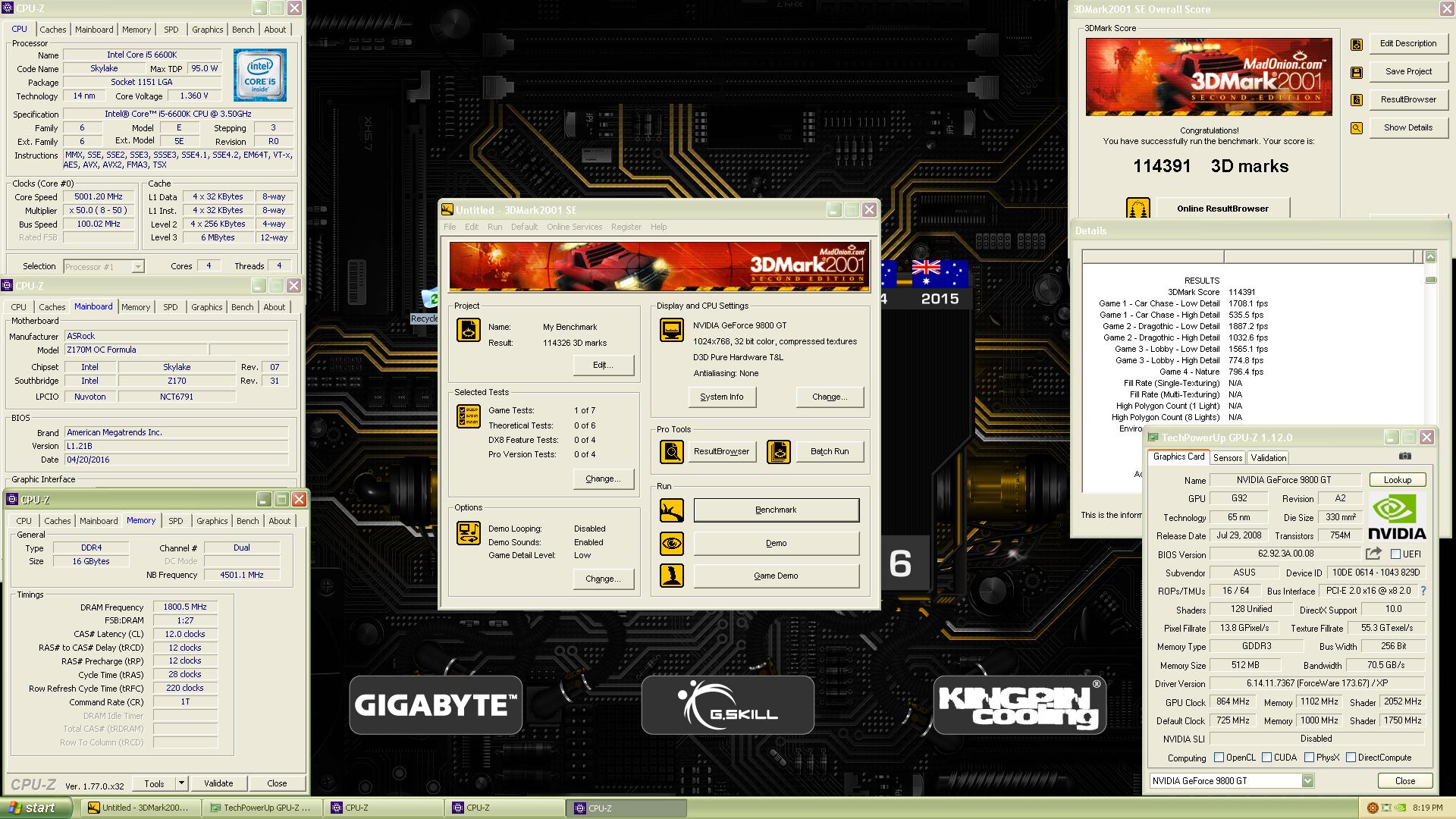The height and width of the screenshot is (819, 1456).
Task: Open SPD tab in bottom CPU-Z window
Action: pyautogui.click(x=176, y=521)
